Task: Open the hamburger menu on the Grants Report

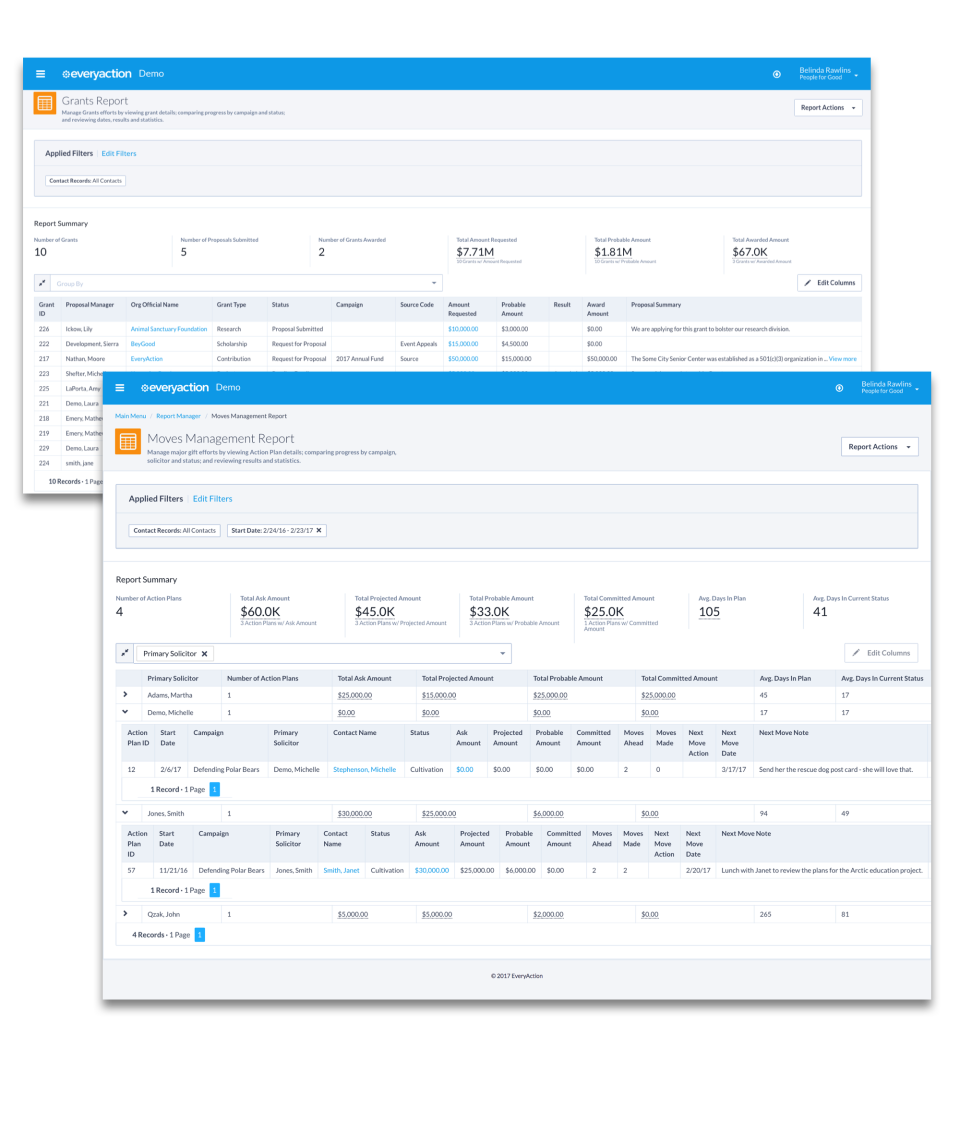Action: coord(40,72)
